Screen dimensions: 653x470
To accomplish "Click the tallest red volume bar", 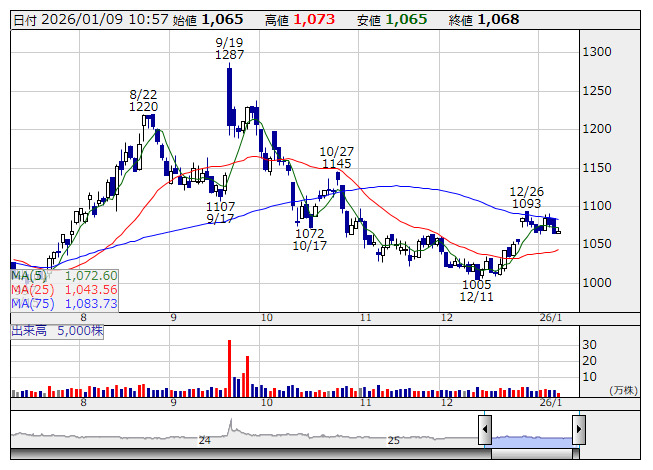I will tap(230, 370).
